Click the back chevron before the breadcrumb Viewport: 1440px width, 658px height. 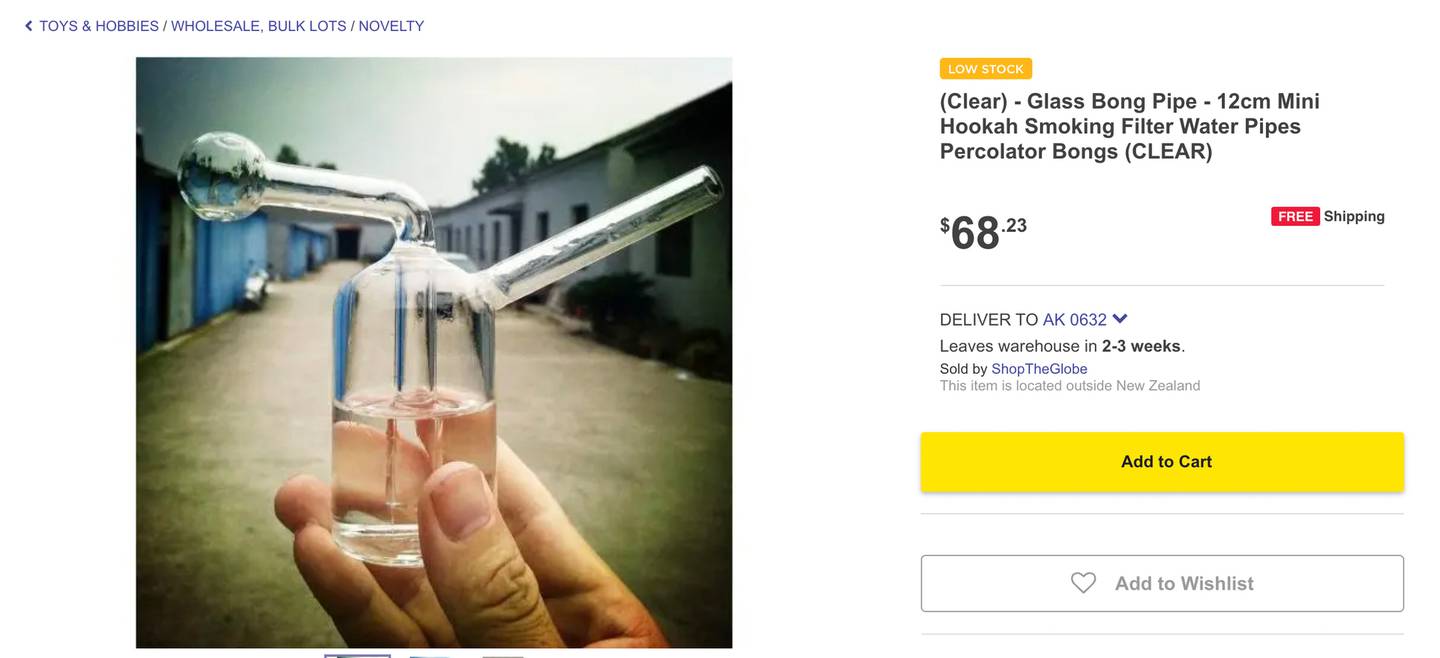[x=29, y=26]
